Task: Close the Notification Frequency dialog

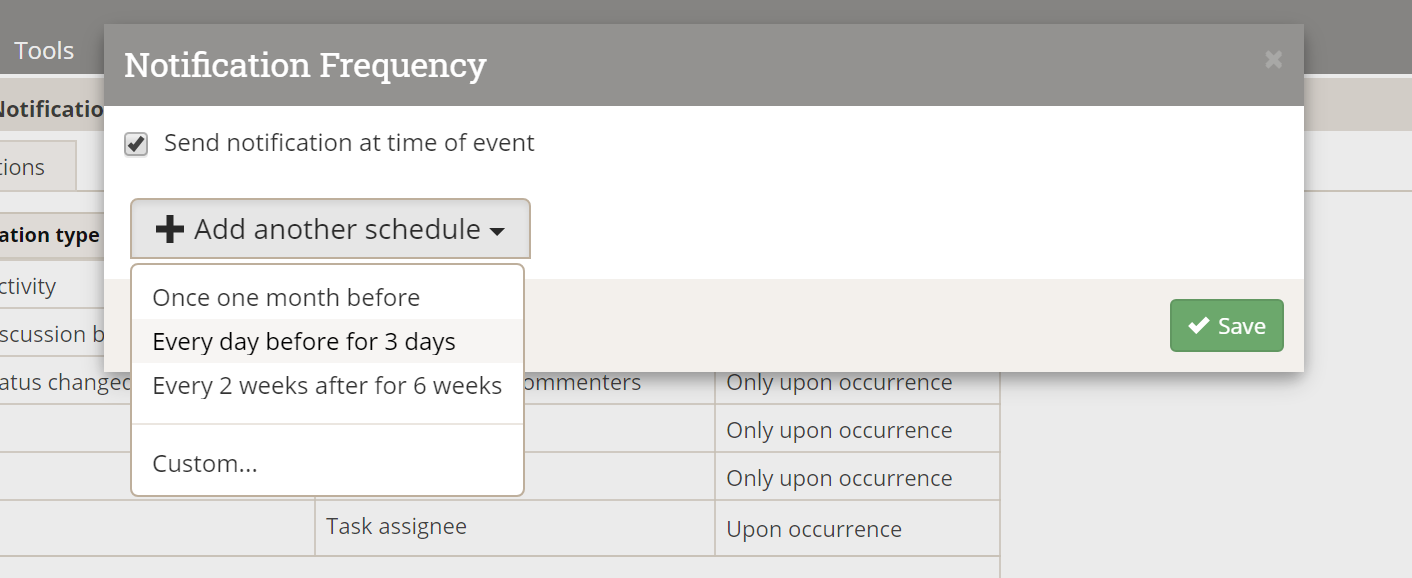Action: click(x=1273, y=60)
